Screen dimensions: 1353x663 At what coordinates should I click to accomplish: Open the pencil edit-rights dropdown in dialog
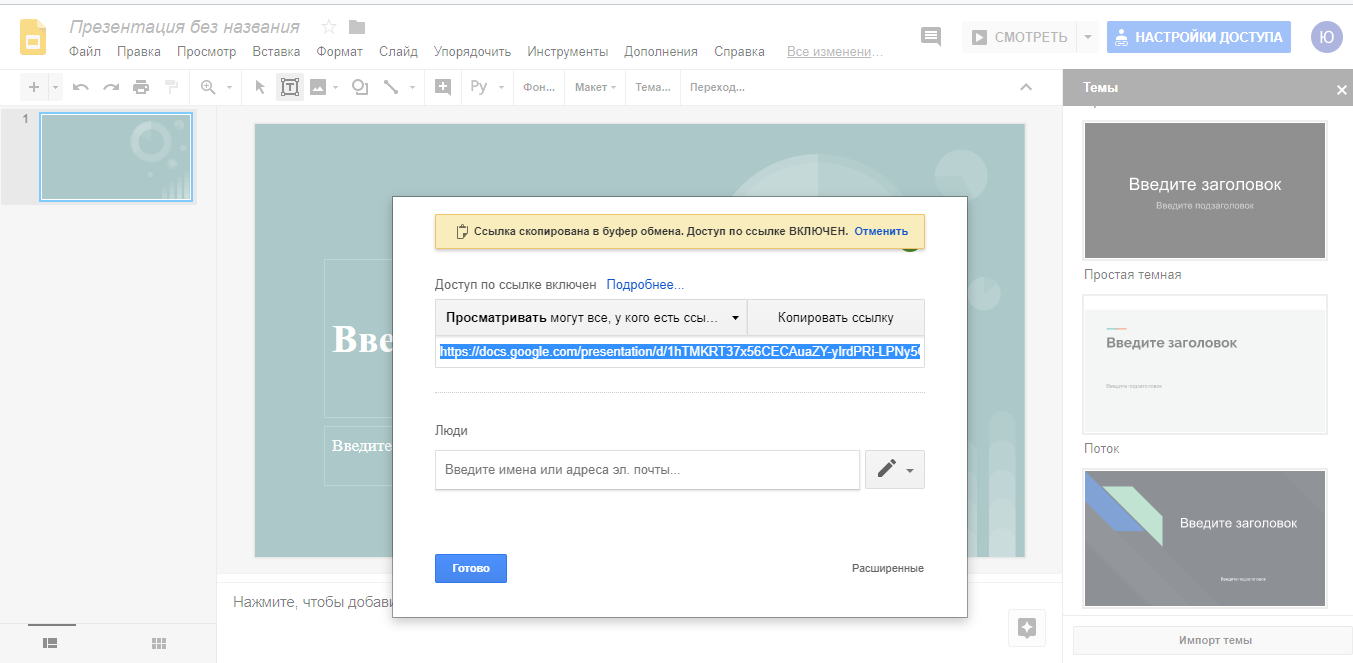[894, 469]
